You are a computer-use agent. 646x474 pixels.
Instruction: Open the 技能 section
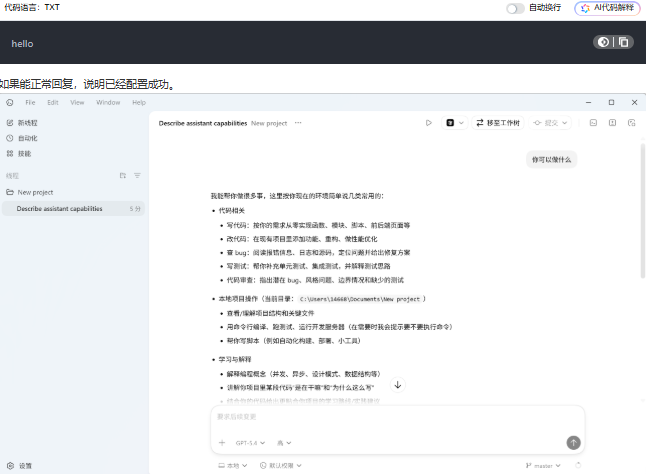click(x=19, y=154)
